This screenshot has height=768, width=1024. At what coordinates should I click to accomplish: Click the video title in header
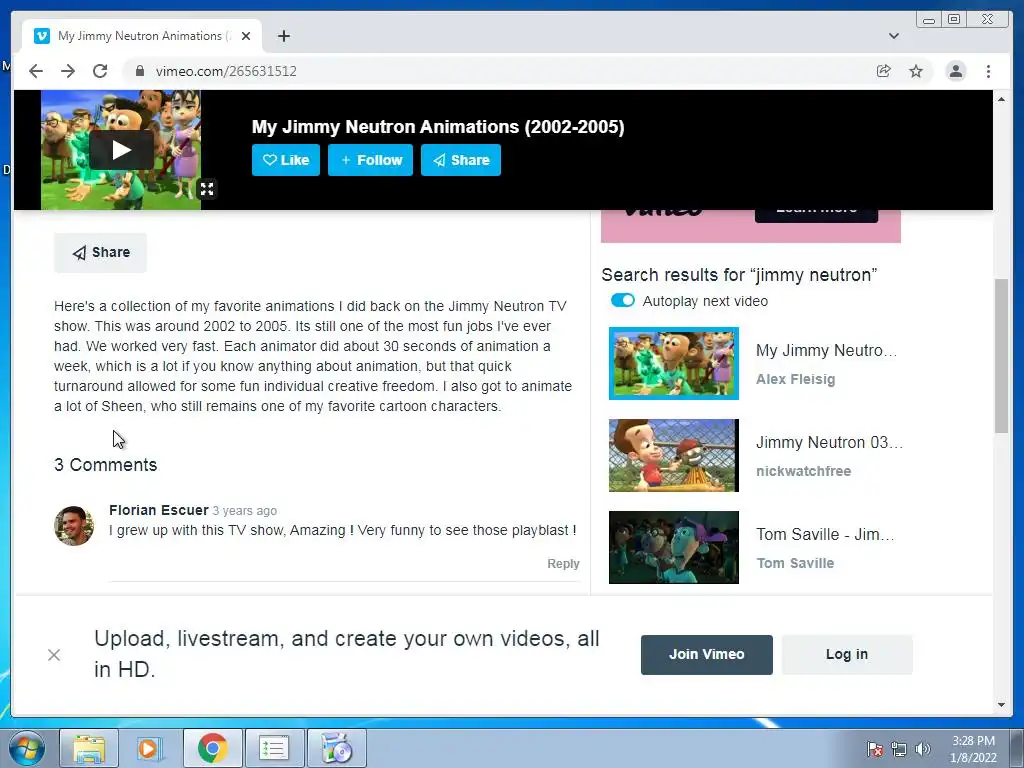tap(438, 127)
